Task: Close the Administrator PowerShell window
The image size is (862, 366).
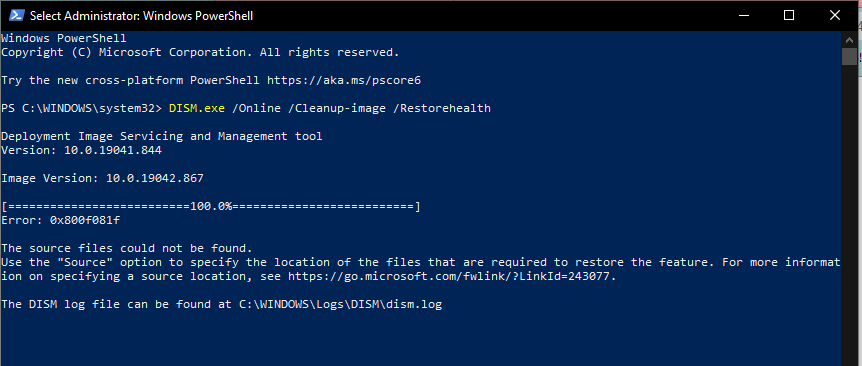Action: [835, 15]
